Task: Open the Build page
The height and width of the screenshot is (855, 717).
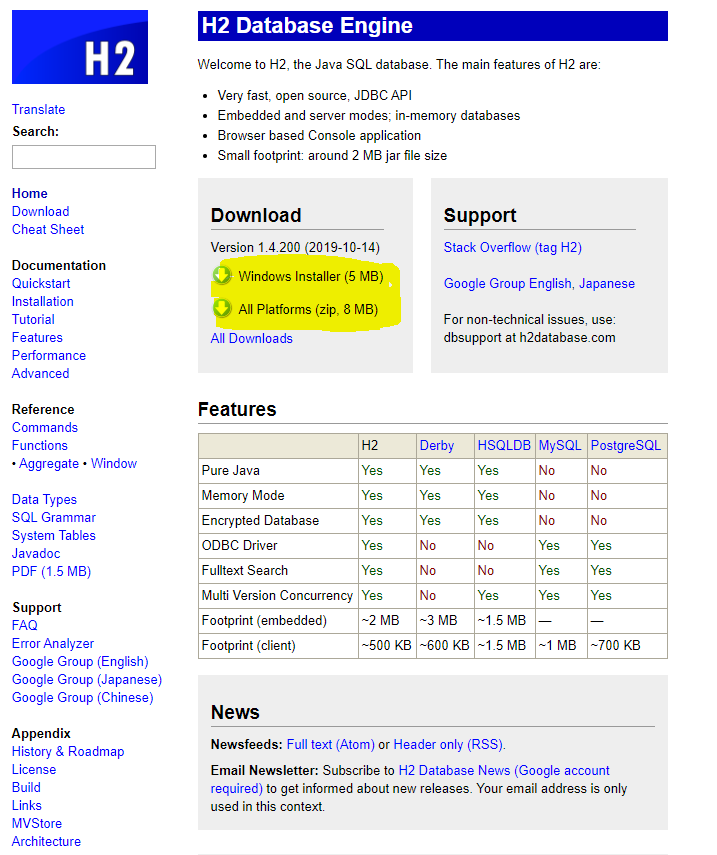Action: [26, 787]
